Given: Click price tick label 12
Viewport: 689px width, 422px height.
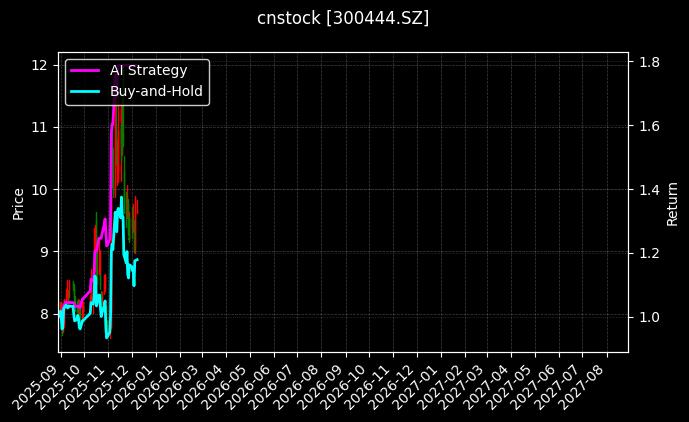Looking at the screenshot, I should pyautogui.click(x=39, y=65).
